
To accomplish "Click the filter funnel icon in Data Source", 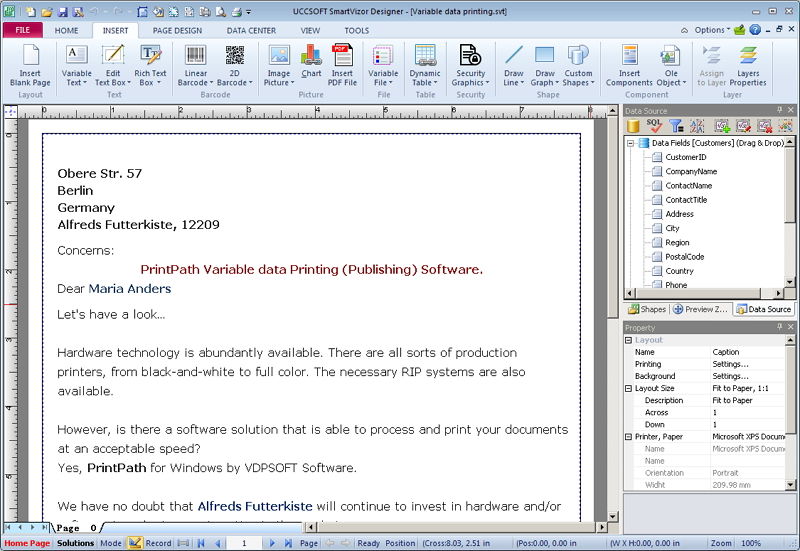I will coord(676,125).
